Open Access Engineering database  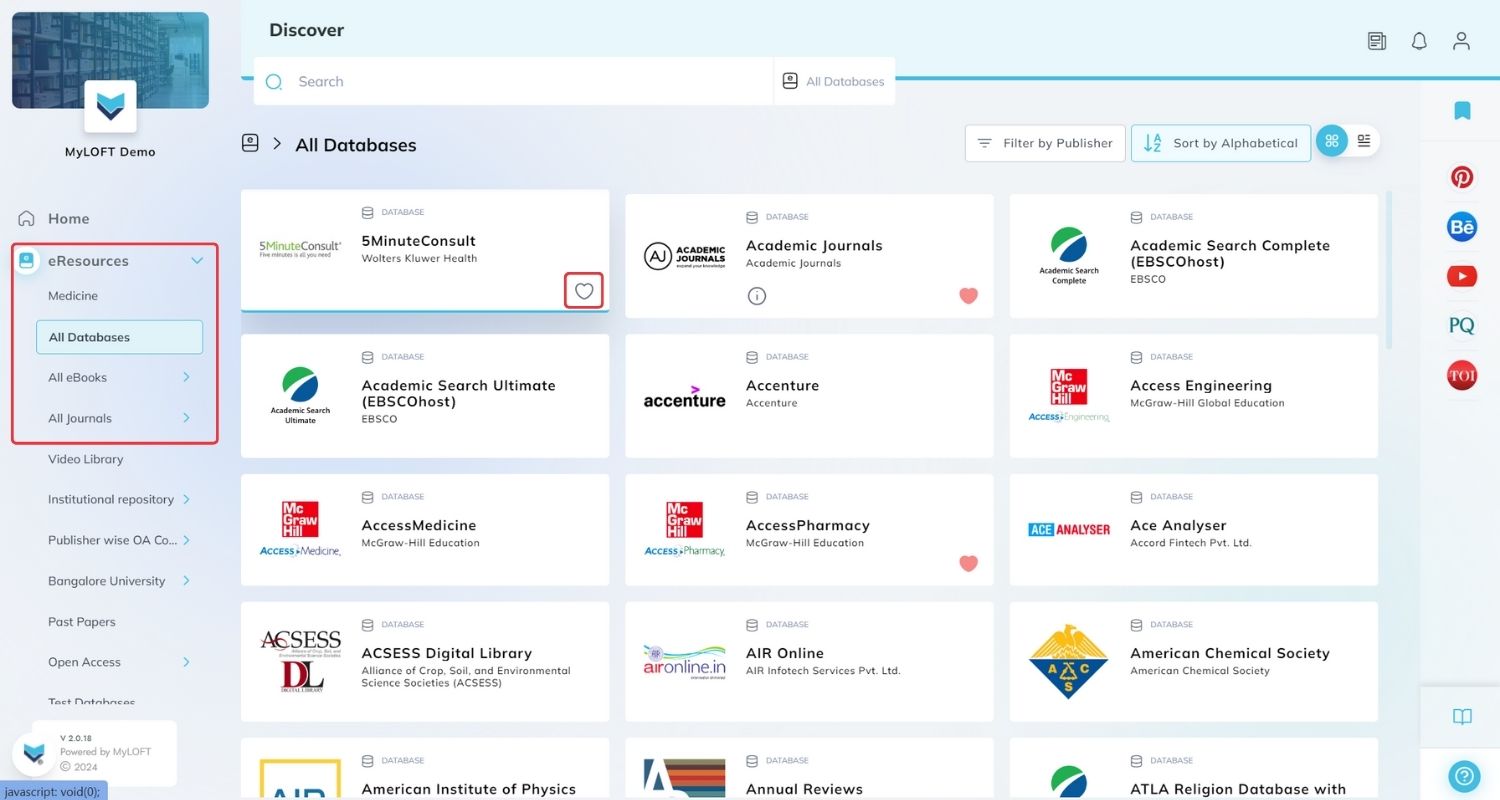tap(1193, 396)
